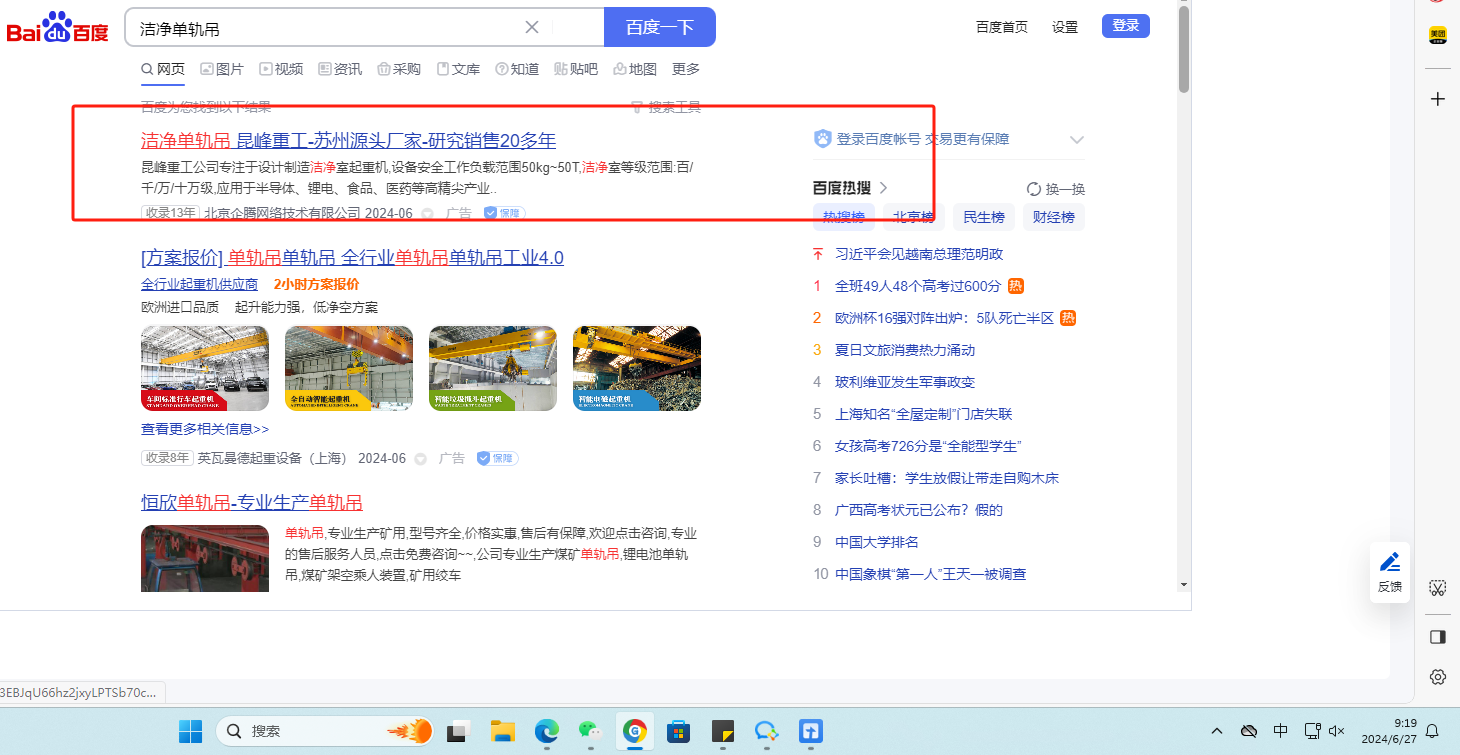Click the Baidu logo
1460x755 pixels.
(58, 28)
